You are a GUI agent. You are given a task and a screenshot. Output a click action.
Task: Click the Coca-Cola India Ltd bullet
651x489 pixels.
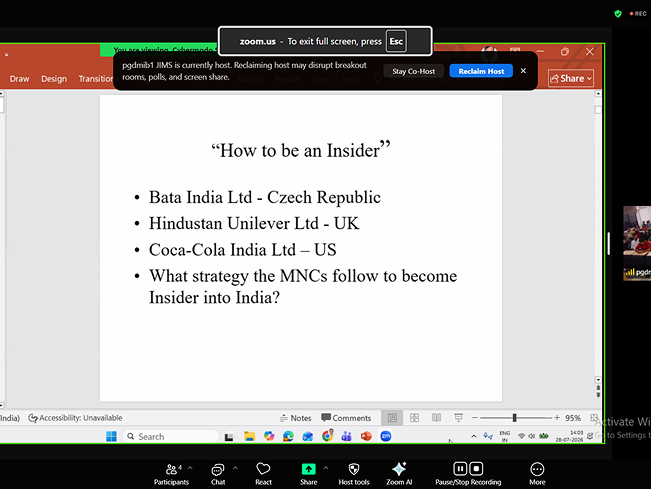click(x=242, y=250)
